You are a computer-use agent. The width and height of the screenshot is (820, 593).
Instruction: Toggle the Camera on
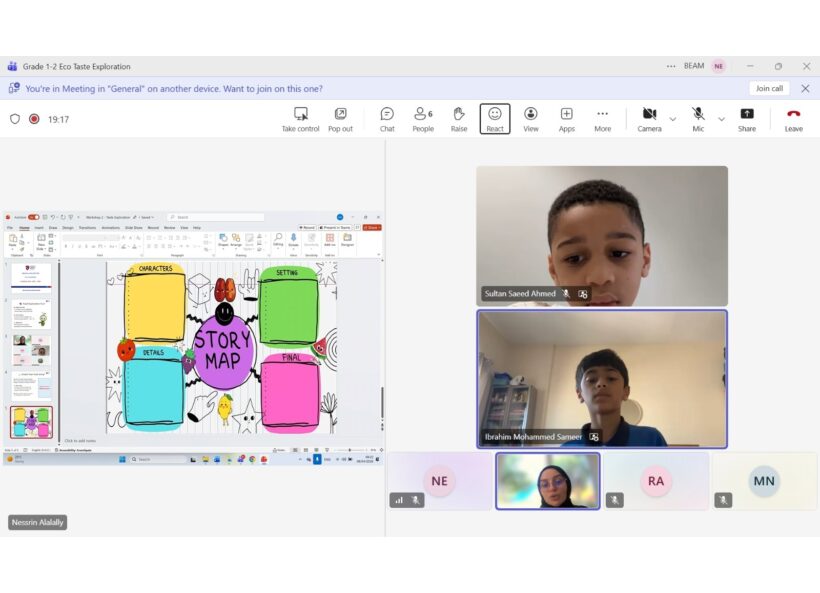(x=649, y=118)
